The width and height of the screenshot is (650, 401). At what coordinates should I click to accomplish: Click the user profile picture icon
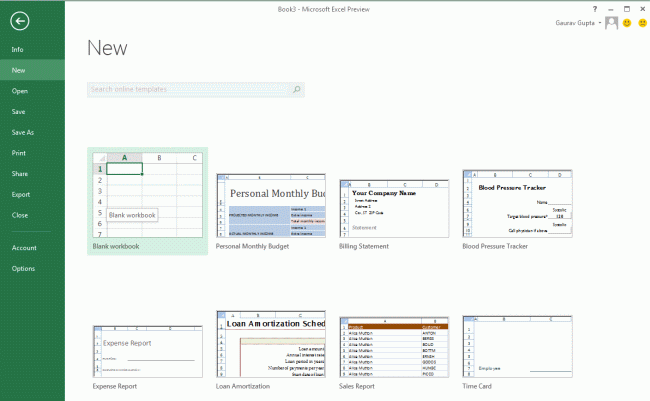coord(611,23)
